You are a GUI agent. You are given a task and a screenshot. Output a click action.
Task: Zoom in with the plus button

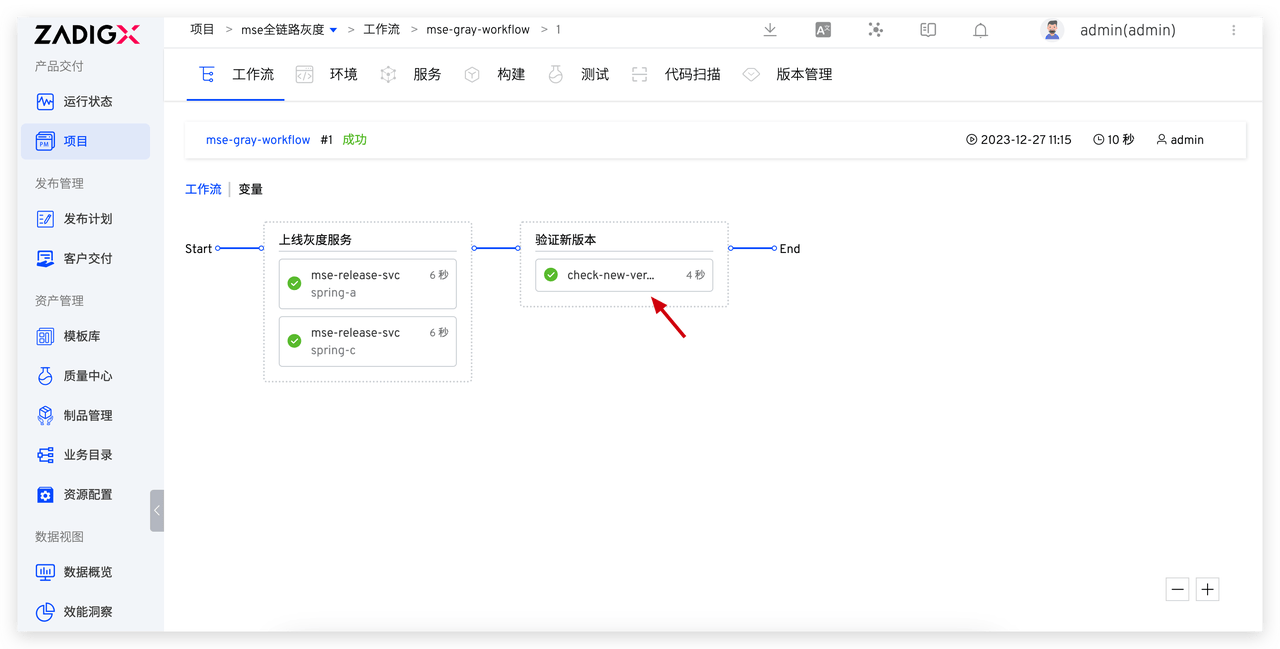[1207, 590]
